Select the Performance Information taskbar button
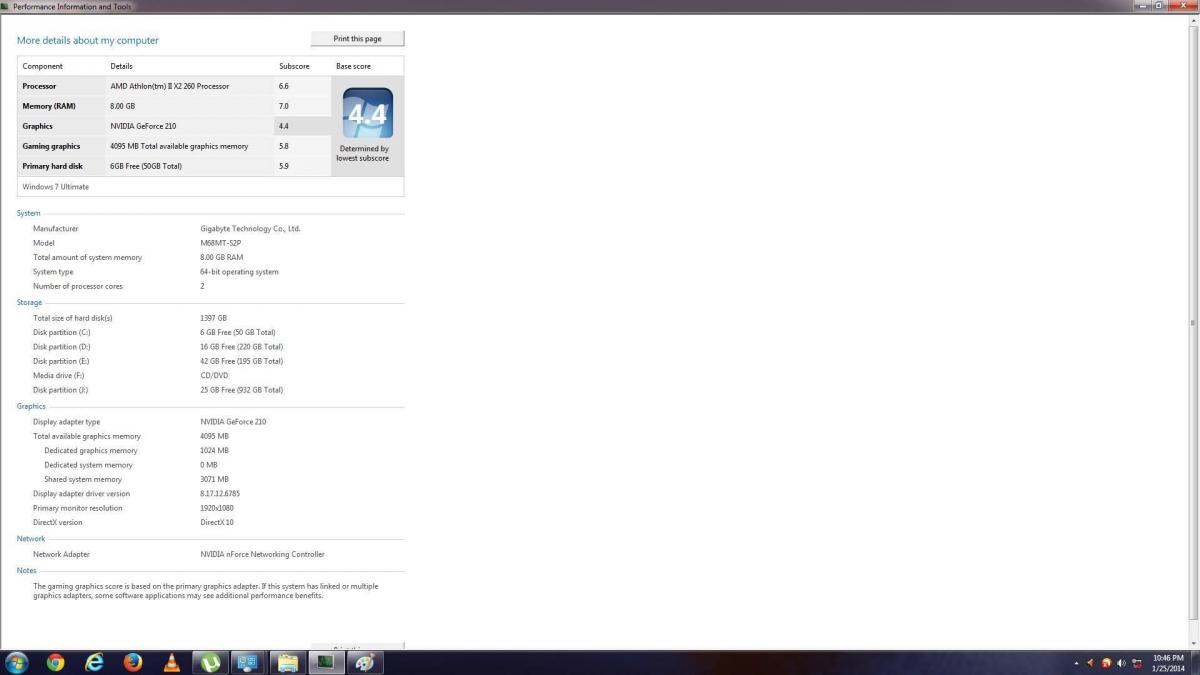 326,662
